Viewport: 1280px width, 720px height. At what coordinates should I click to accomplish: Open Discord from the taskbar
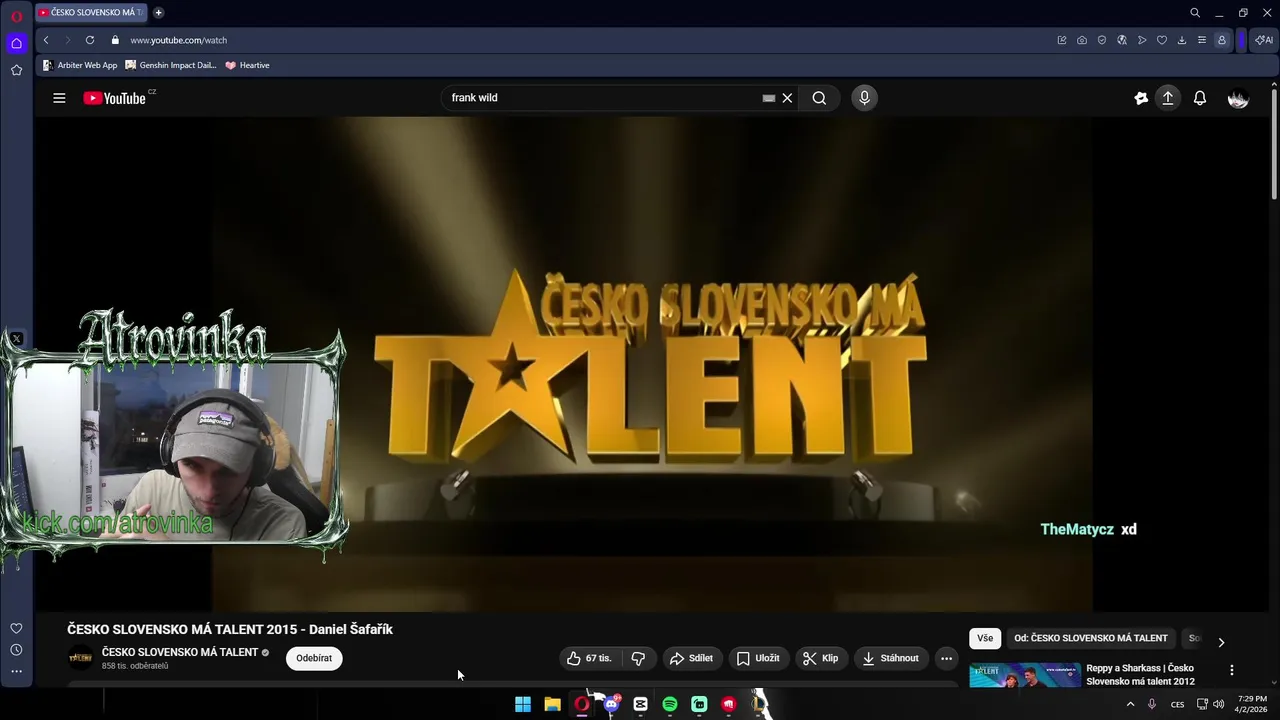point(611,704)
